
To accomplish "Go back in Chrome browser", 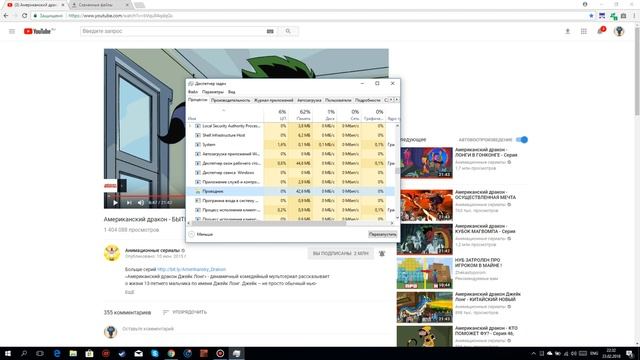I will click(x=6, y=16).
